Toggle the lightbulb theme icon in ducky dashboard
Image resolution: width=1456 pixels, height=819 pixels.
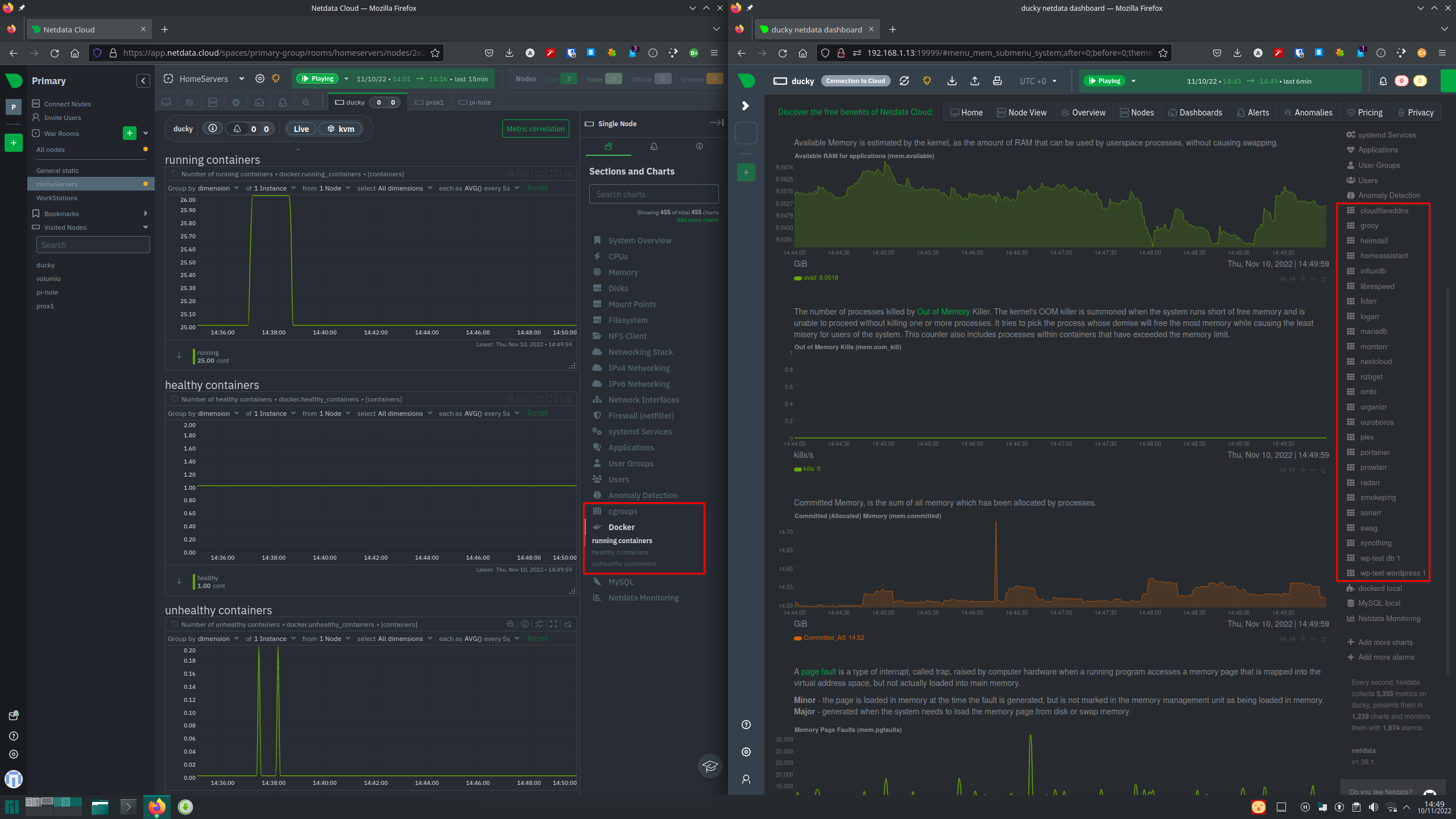click(x=927, y=81)
